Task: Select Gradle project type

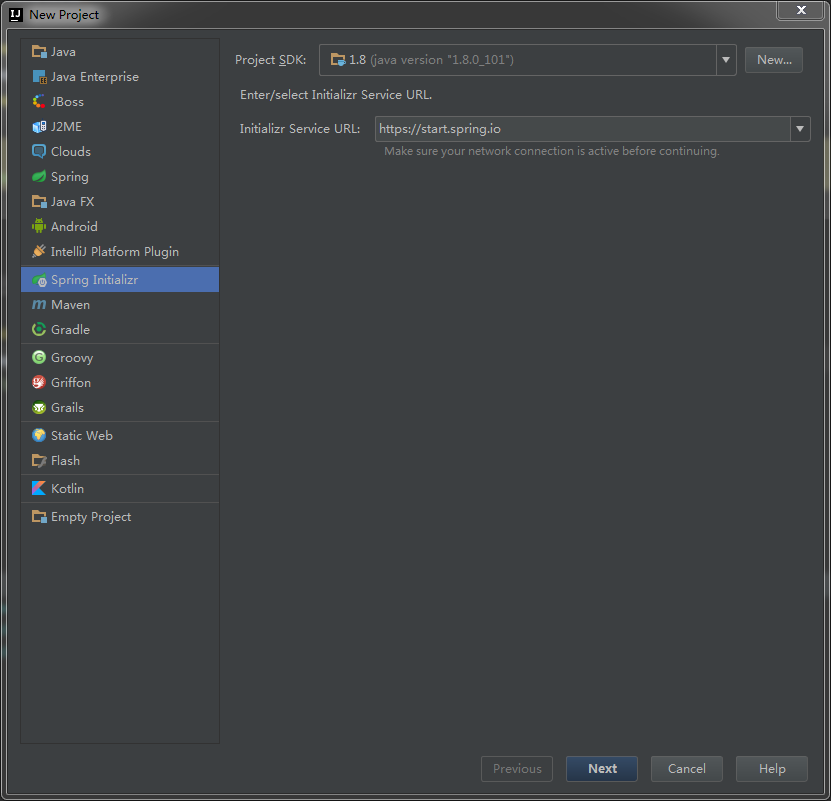Action: pos(120,329)
